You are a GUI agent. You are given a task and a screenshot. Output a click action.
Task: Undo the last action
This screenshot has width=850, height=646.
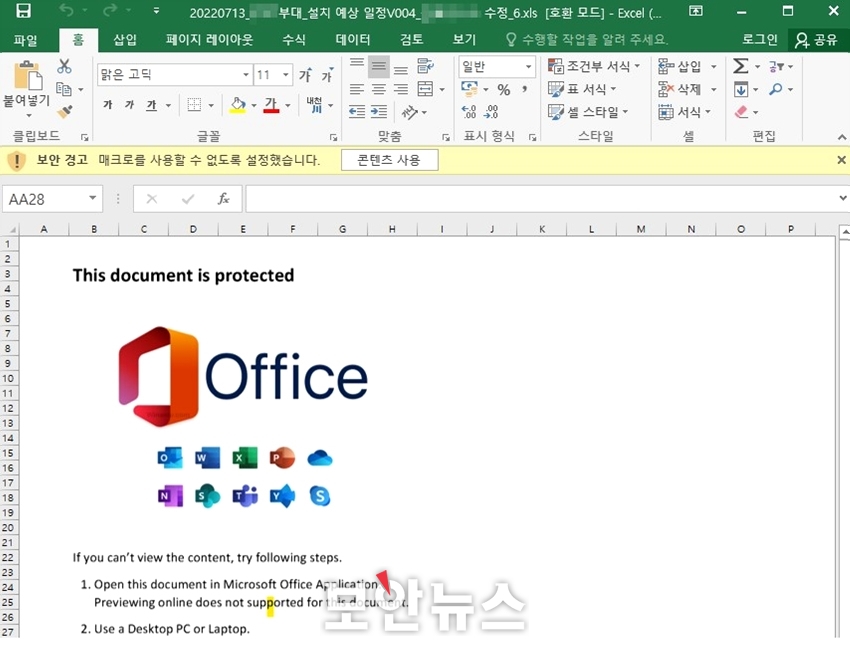click(x=66, y=10)
